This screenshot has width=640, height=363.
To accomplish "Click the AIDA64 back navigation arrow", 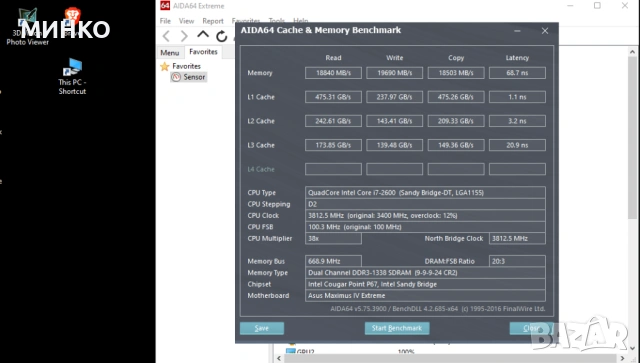I will (166, 36).
